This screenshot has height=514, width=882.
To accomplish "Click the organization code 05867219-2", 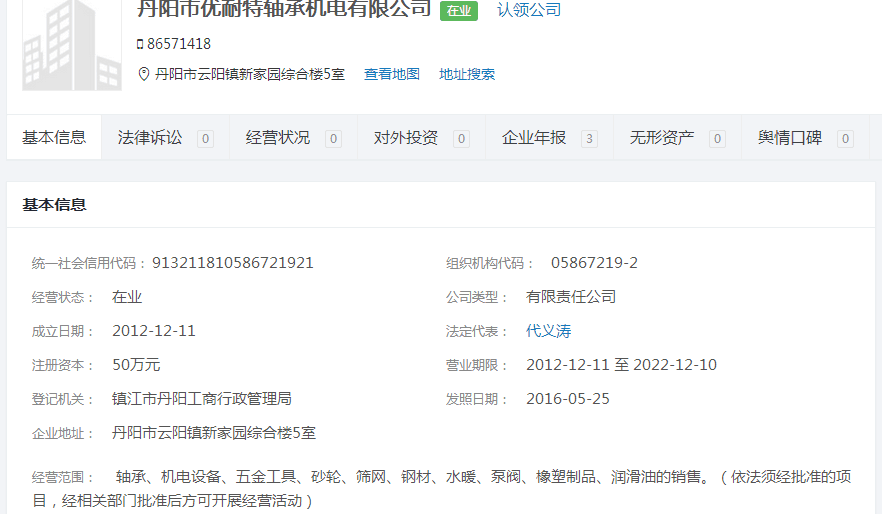I will click(x=594, y=263).
